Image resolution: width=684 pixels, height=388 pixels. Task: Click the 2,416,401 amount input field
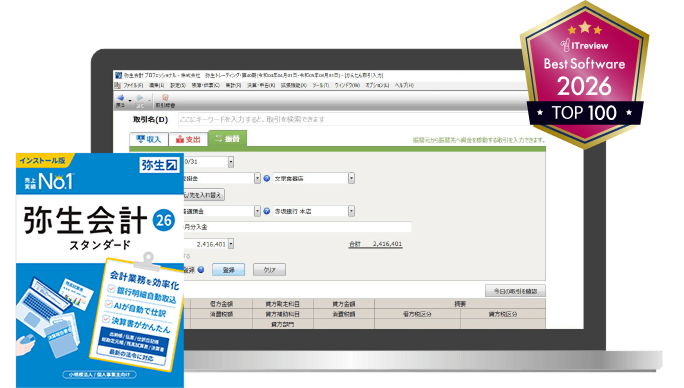205,244
